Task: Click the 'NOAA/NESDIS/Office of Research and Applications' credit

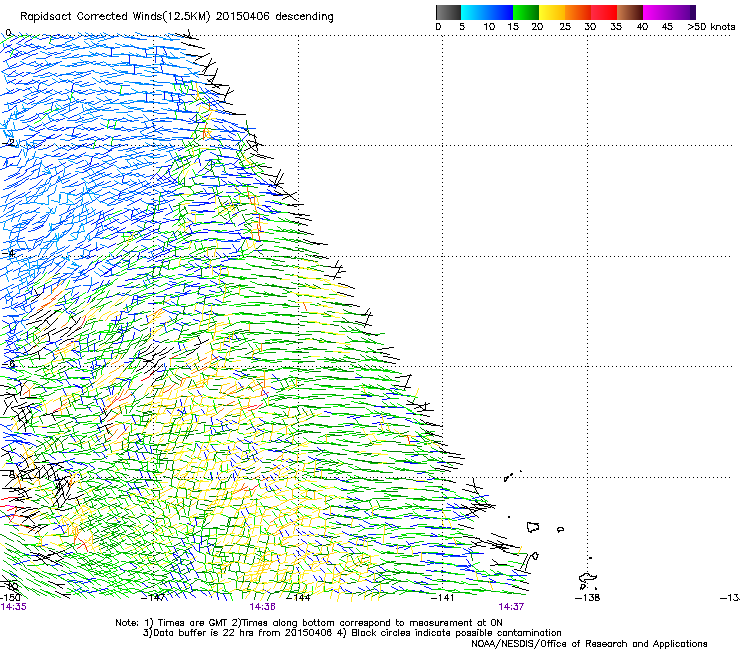Action: (x=589, y=644)
